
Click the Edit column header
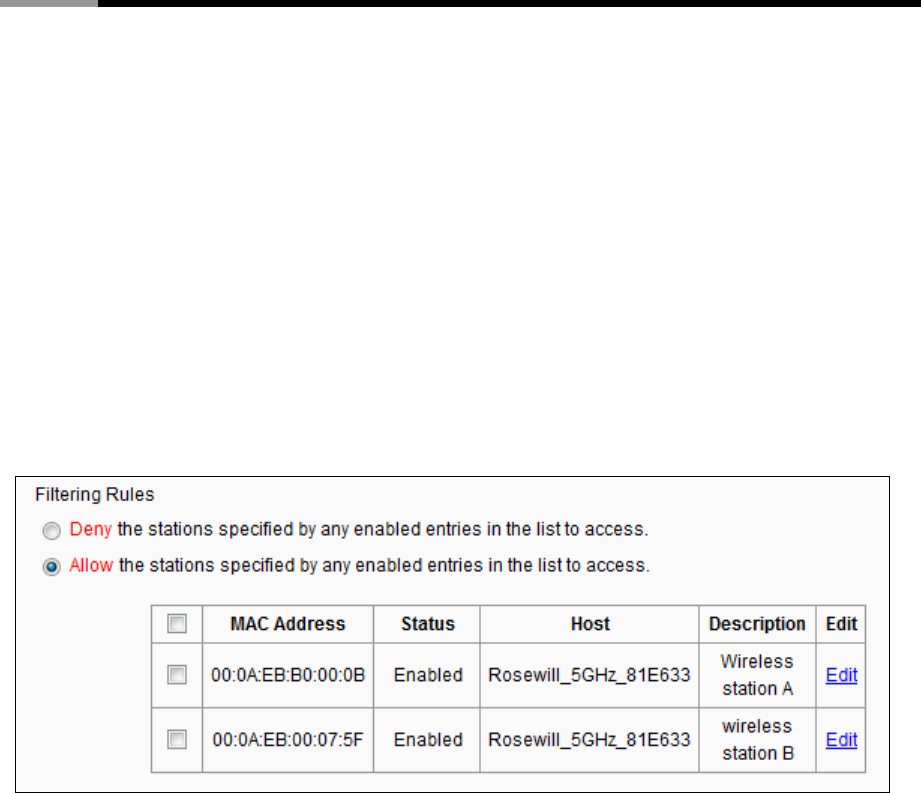841,624
